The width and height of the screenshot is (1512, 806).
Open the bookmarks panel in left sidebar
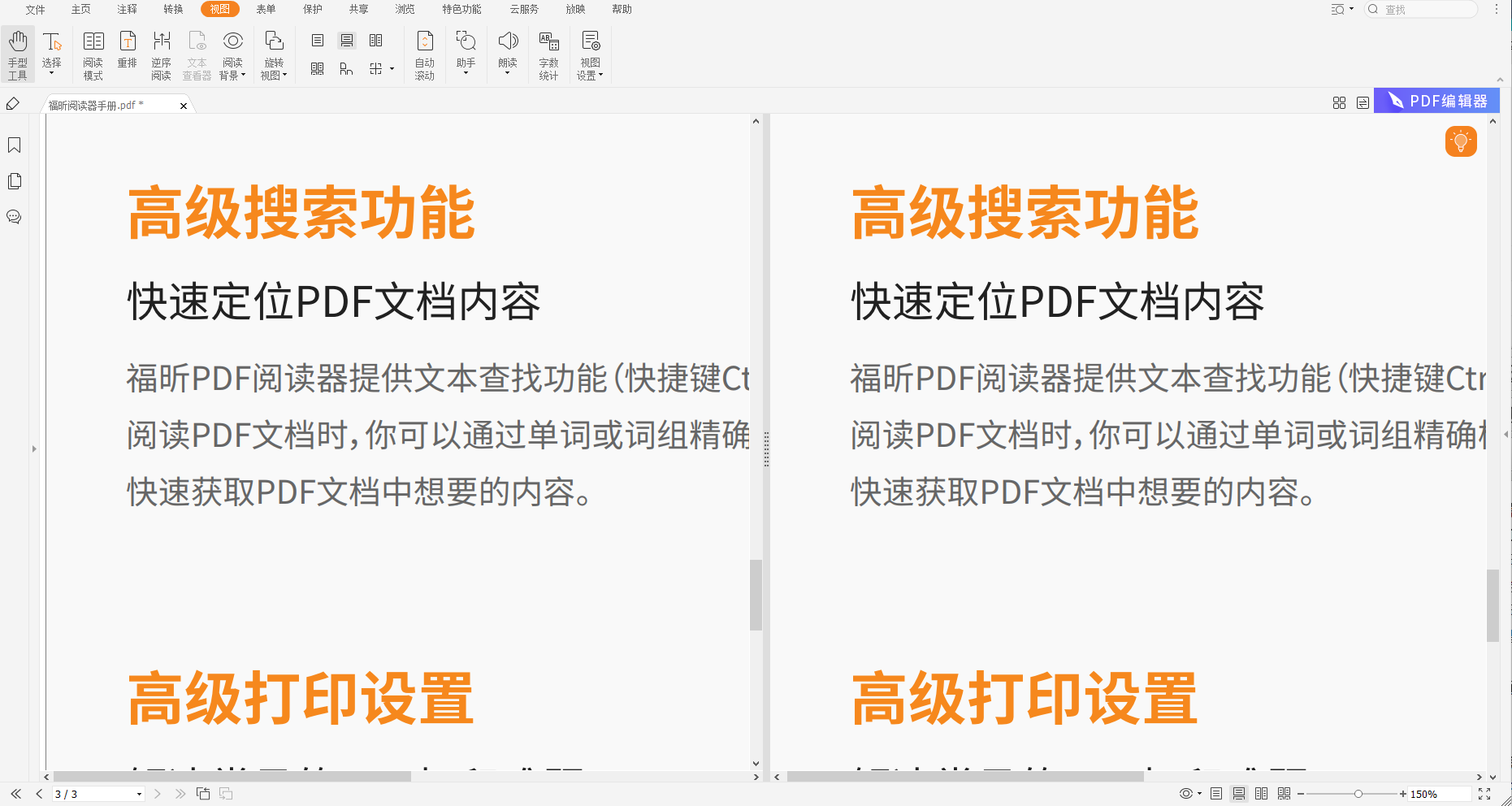[x=14, y=145]
